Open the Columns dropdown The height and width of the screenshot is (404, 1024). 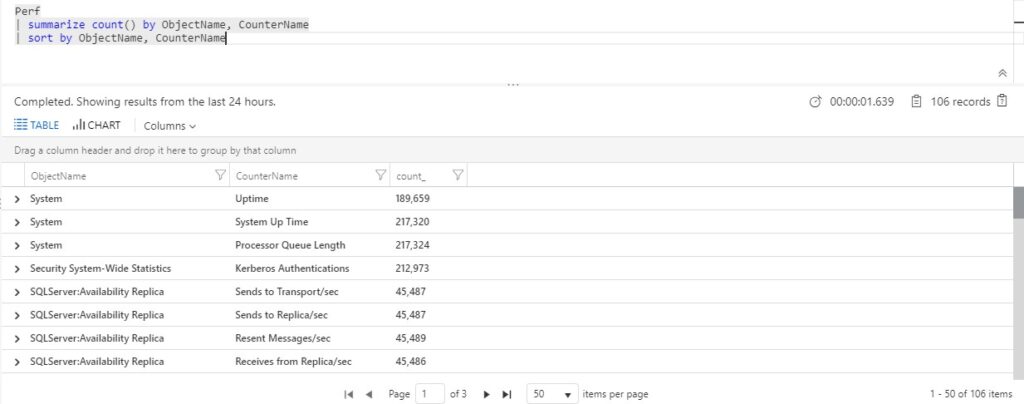(x=170, y=126)
